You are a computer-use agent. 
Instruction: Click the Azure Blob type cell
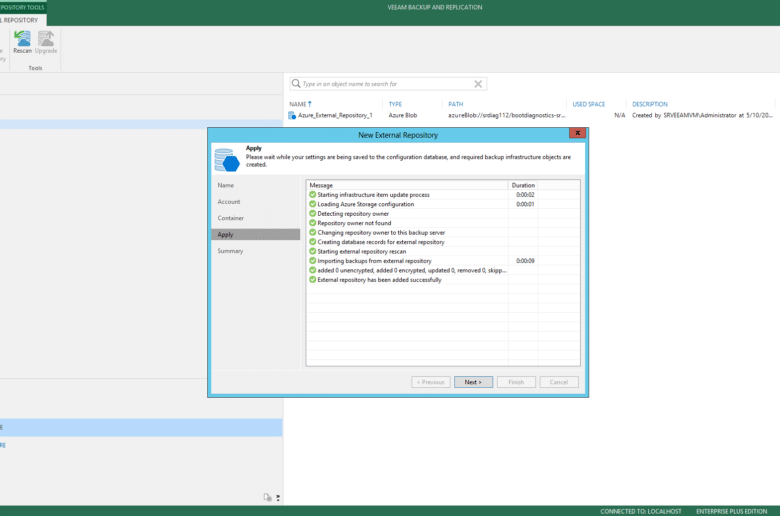[402, 115]
